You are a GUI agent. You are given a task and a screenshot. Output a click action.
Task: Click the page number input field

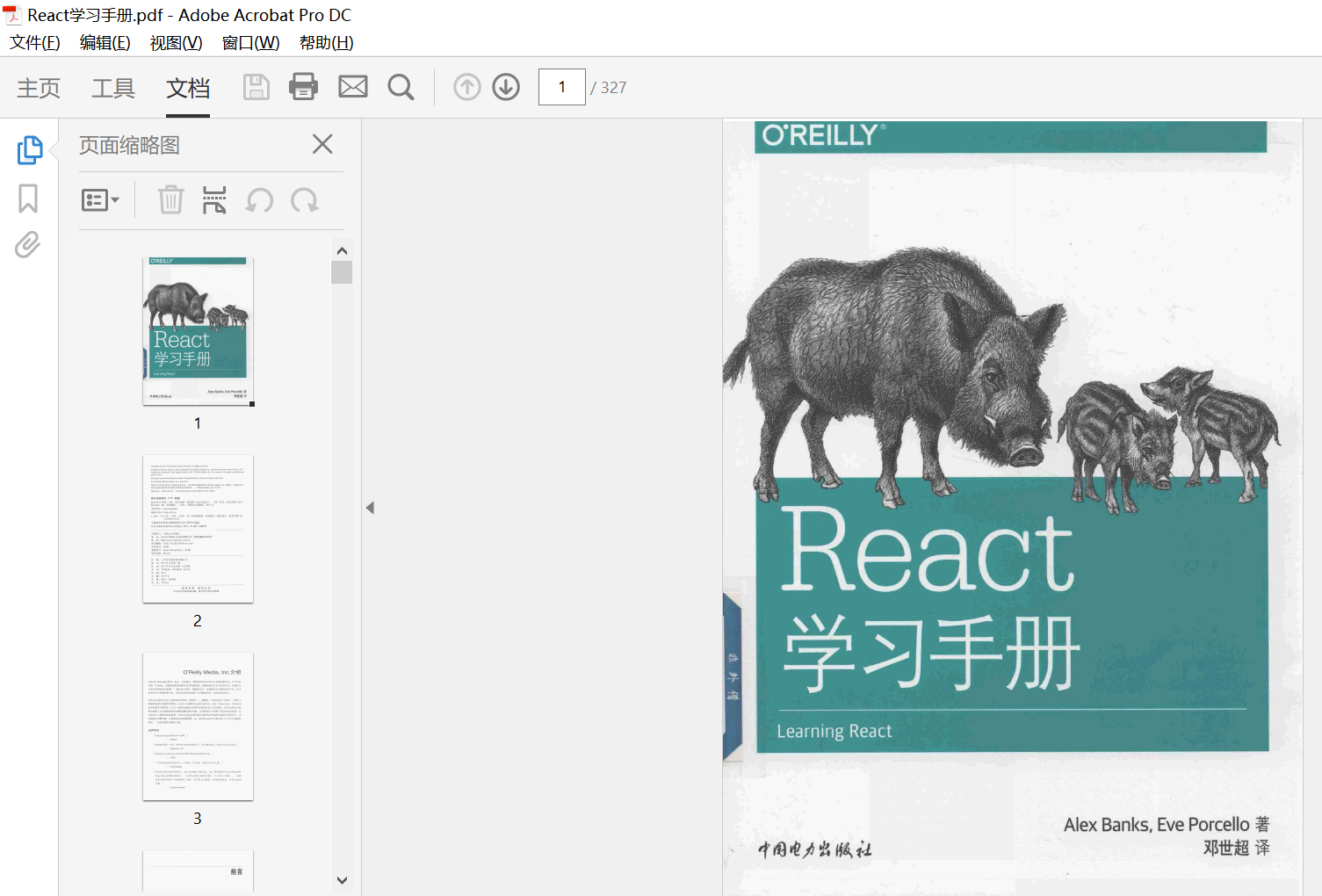(562, 87)
